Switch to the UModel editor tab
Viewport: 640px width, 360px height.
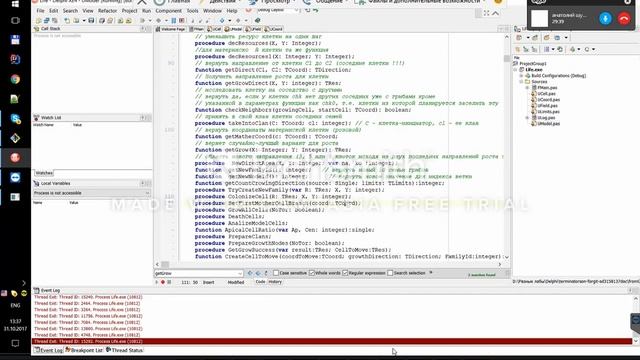pos(233,29)
